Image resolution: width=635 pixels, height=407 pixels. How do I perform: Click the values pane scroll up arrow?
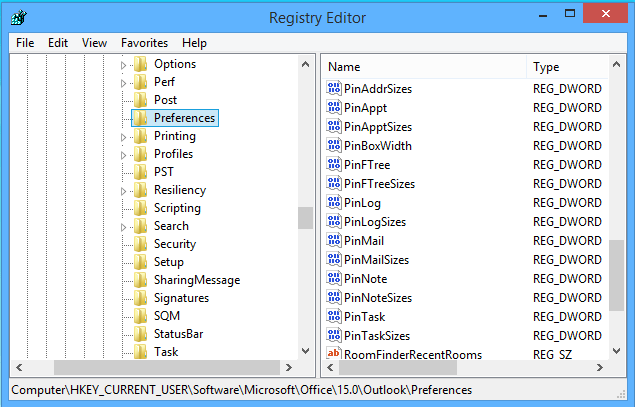(x=616, y=64)
